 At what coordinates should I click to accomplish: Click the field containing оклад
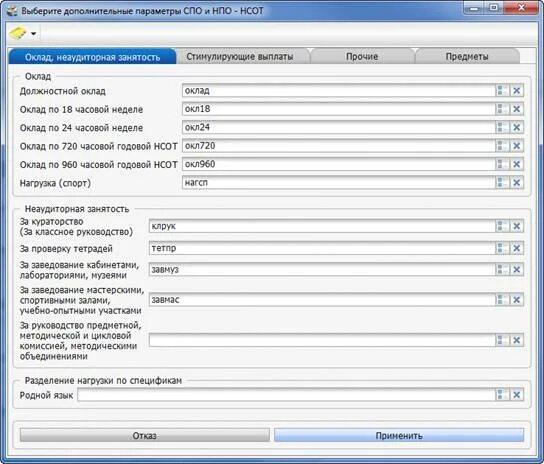coord(339,91)
